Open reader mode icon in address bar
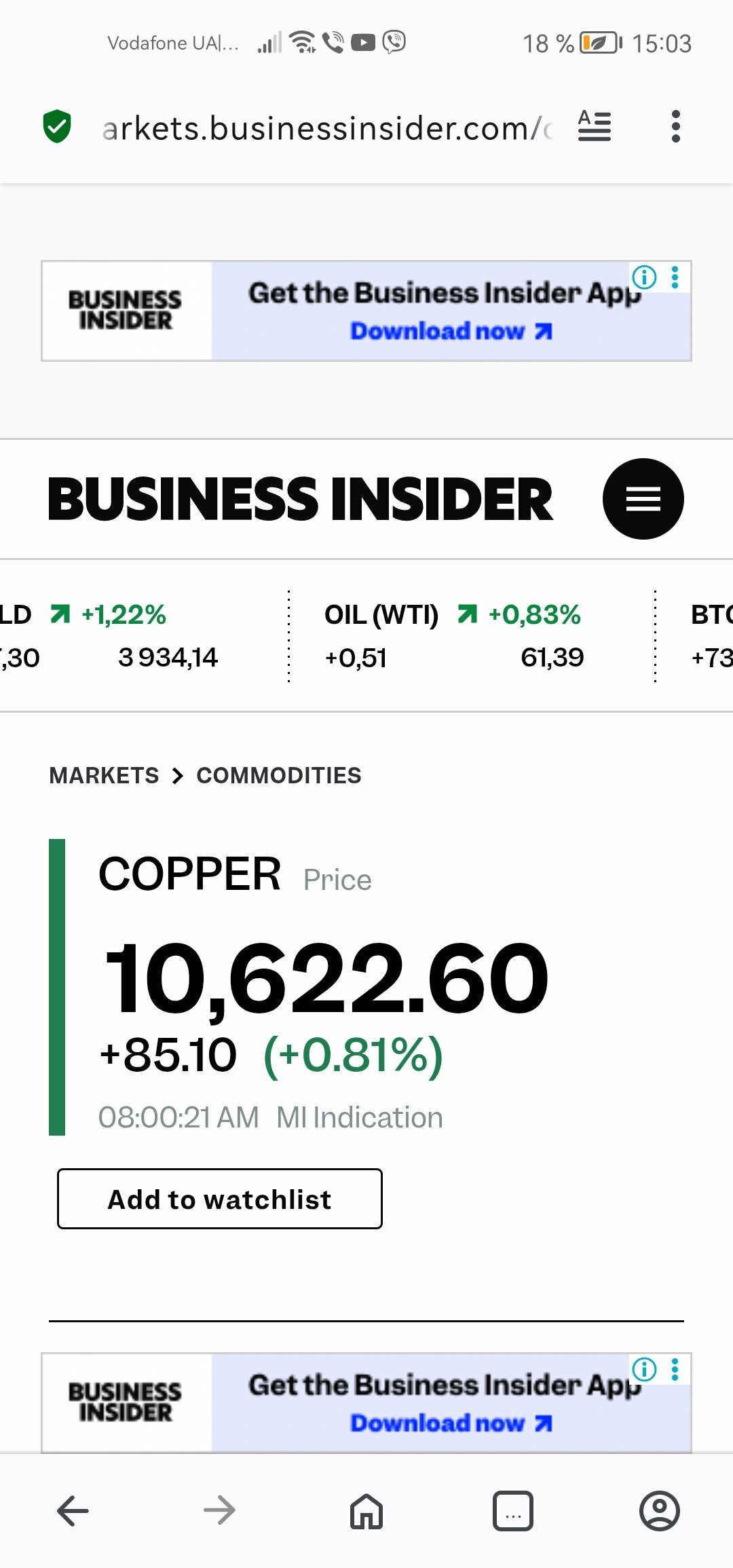This screenshot has height=1568, width=733. (595, 126)
